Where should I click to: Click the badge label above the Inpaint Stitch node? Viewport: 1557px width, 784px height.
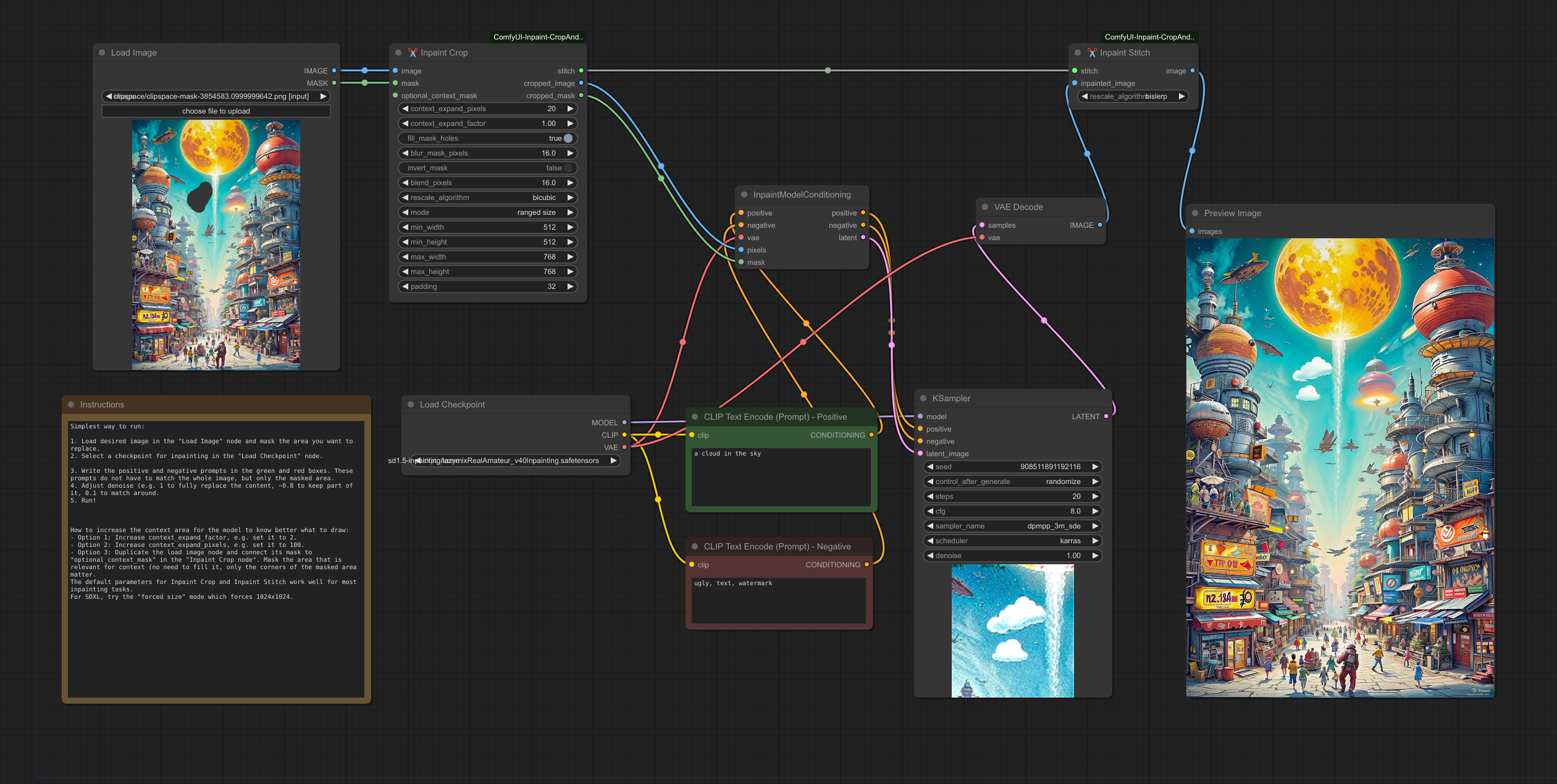pos(1149,37)
